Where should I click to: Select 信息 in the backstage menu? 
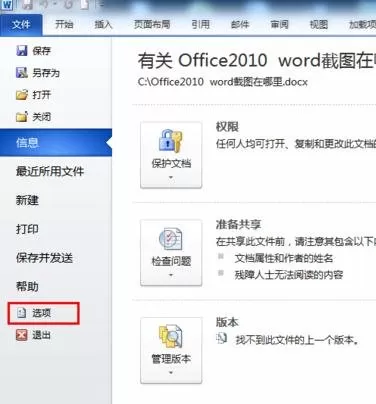point(56,143)
